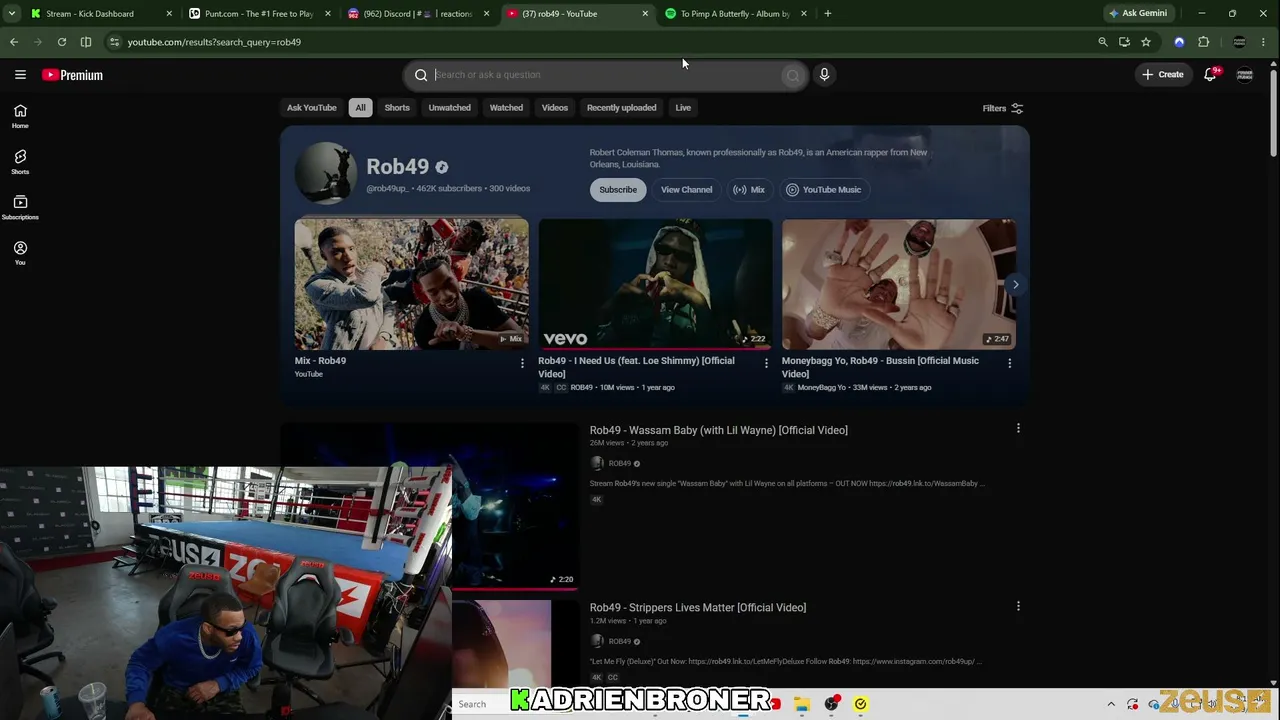Open File Explorer from the taskbar
The width and height of the screenshot is (1280, 720).
click(802, 704)
